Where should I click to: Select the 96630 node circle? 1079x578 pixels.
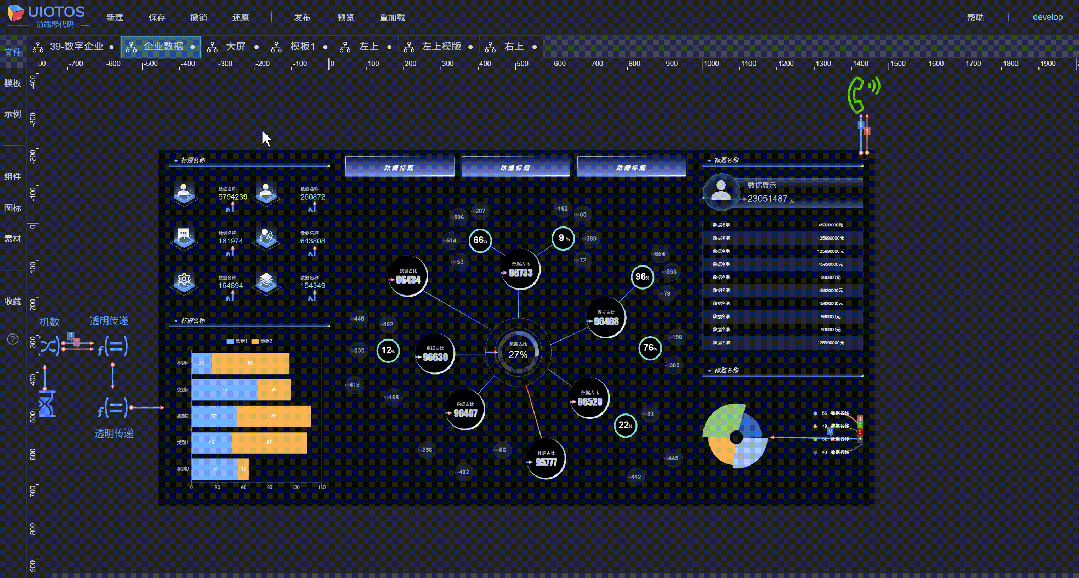(x=435, y=353)
